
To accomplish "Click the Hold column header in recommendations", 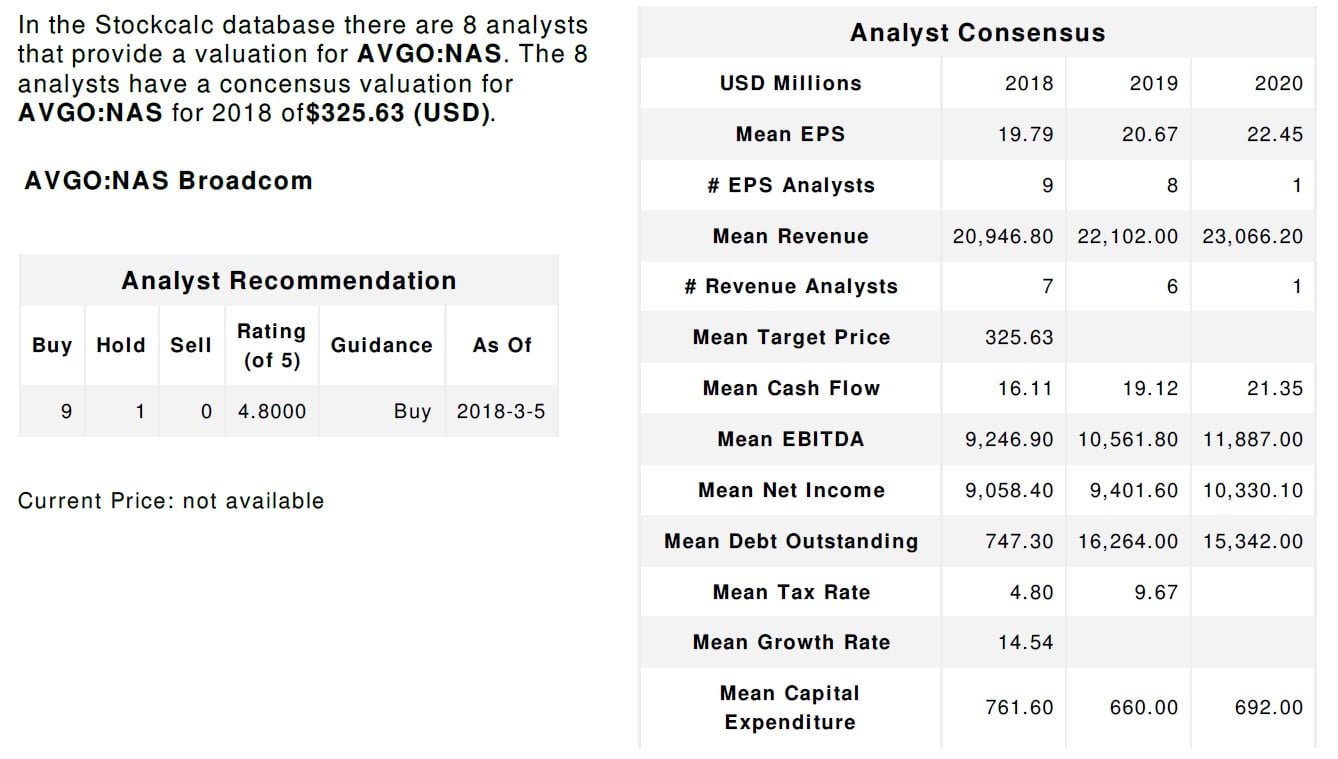I will click(x=121, y=346).
